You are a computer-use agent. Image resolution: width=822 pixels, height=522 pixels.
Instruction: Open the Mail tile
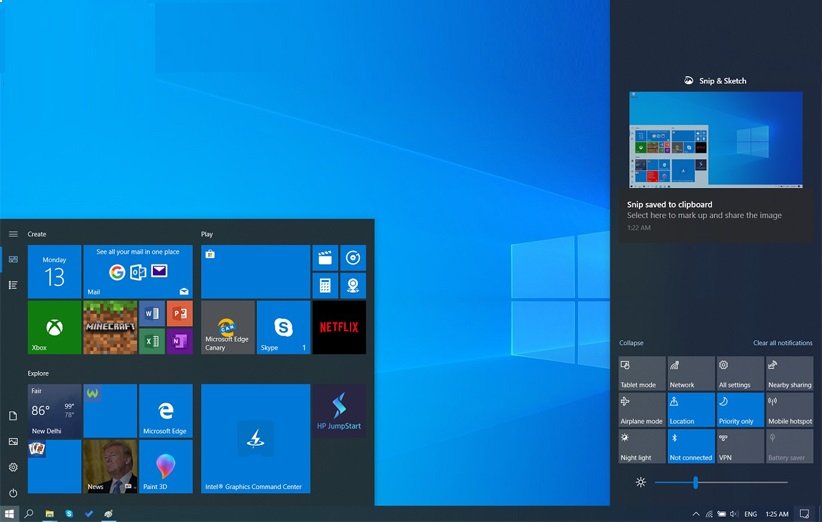pos(138,271)
